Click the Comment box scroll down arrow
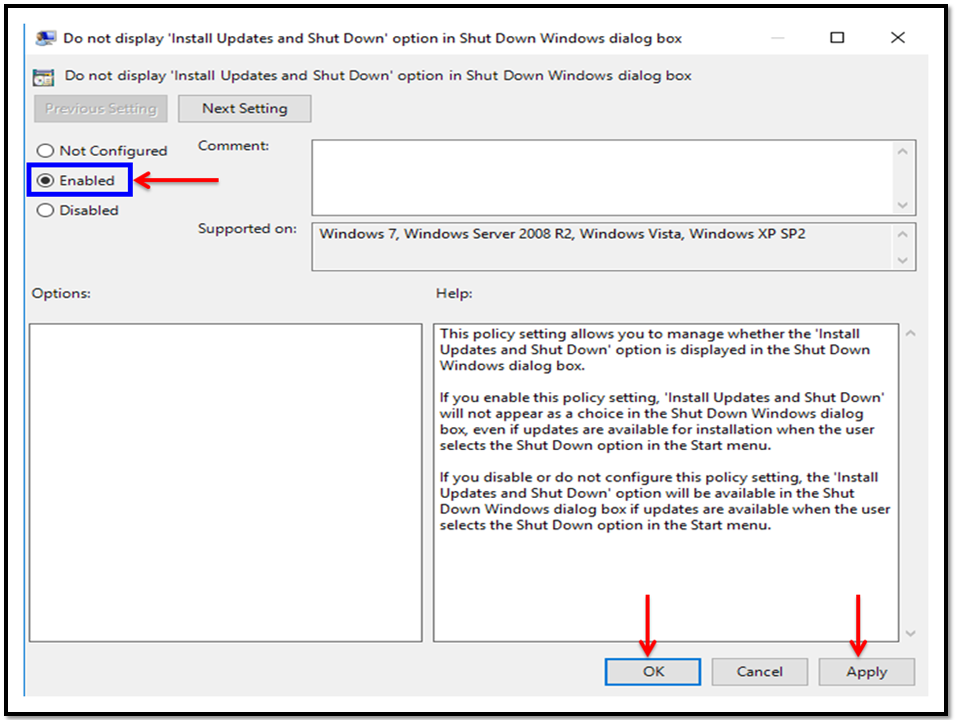The height and width of the screenshot is (720, 960). pos(902,204)
